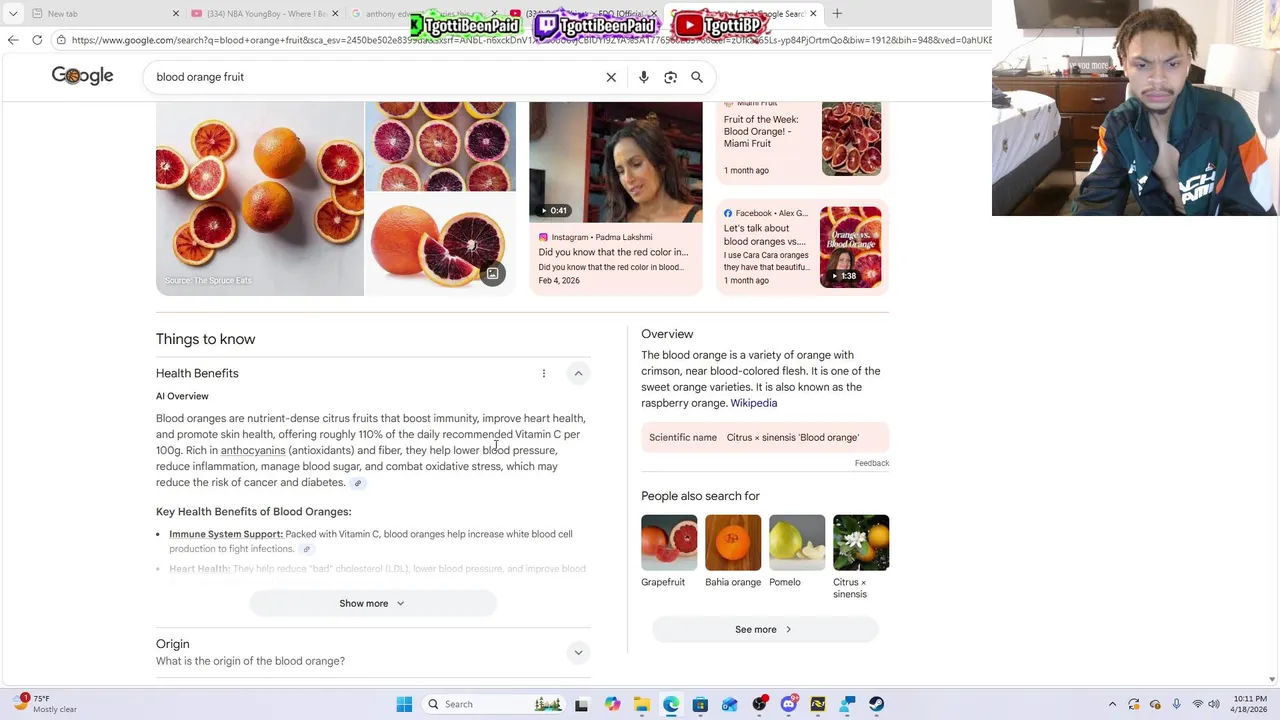Play the 0:41 Instagram video thumbnail

coord(616,162)
